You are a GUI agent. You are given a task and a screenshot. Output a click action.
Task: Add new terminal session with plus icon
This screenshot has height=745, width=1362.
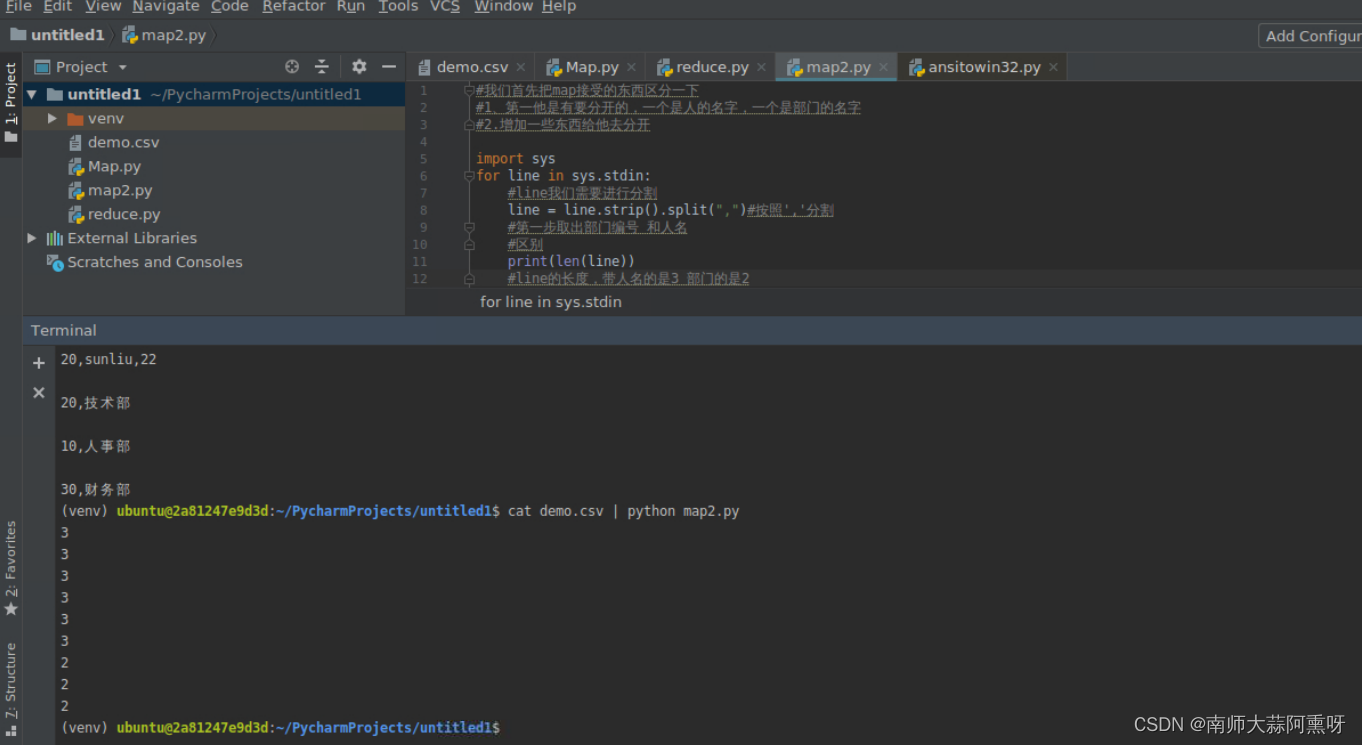click(x=39, y=363)
